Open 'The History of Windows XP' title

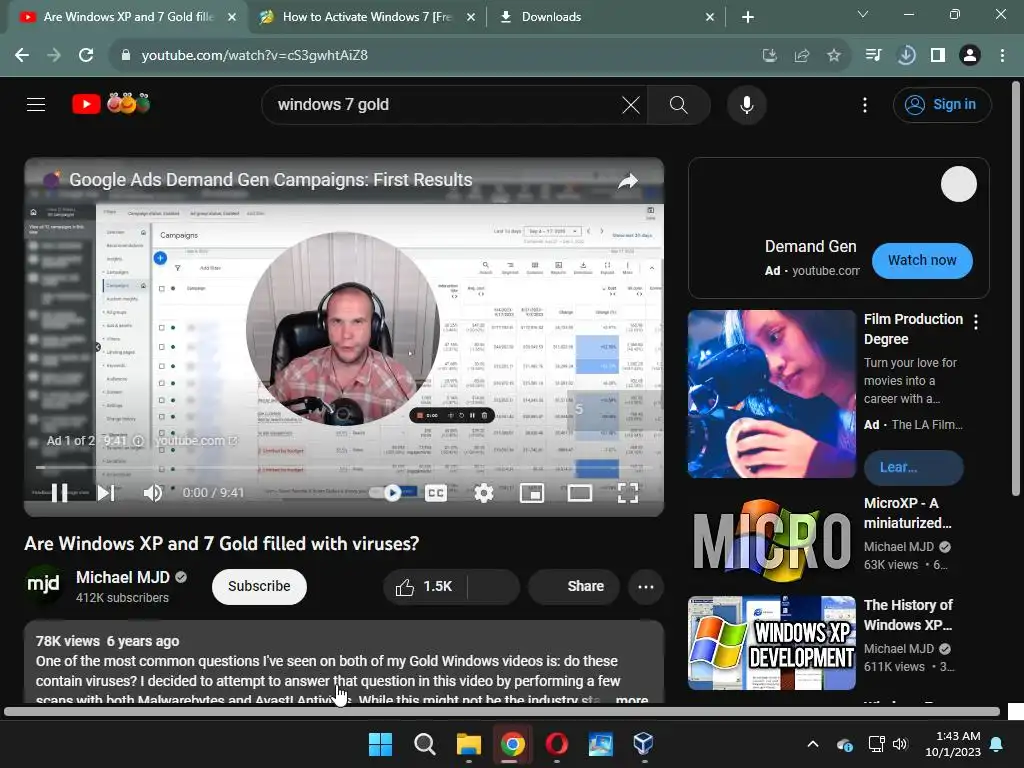(x=908, y=615)
